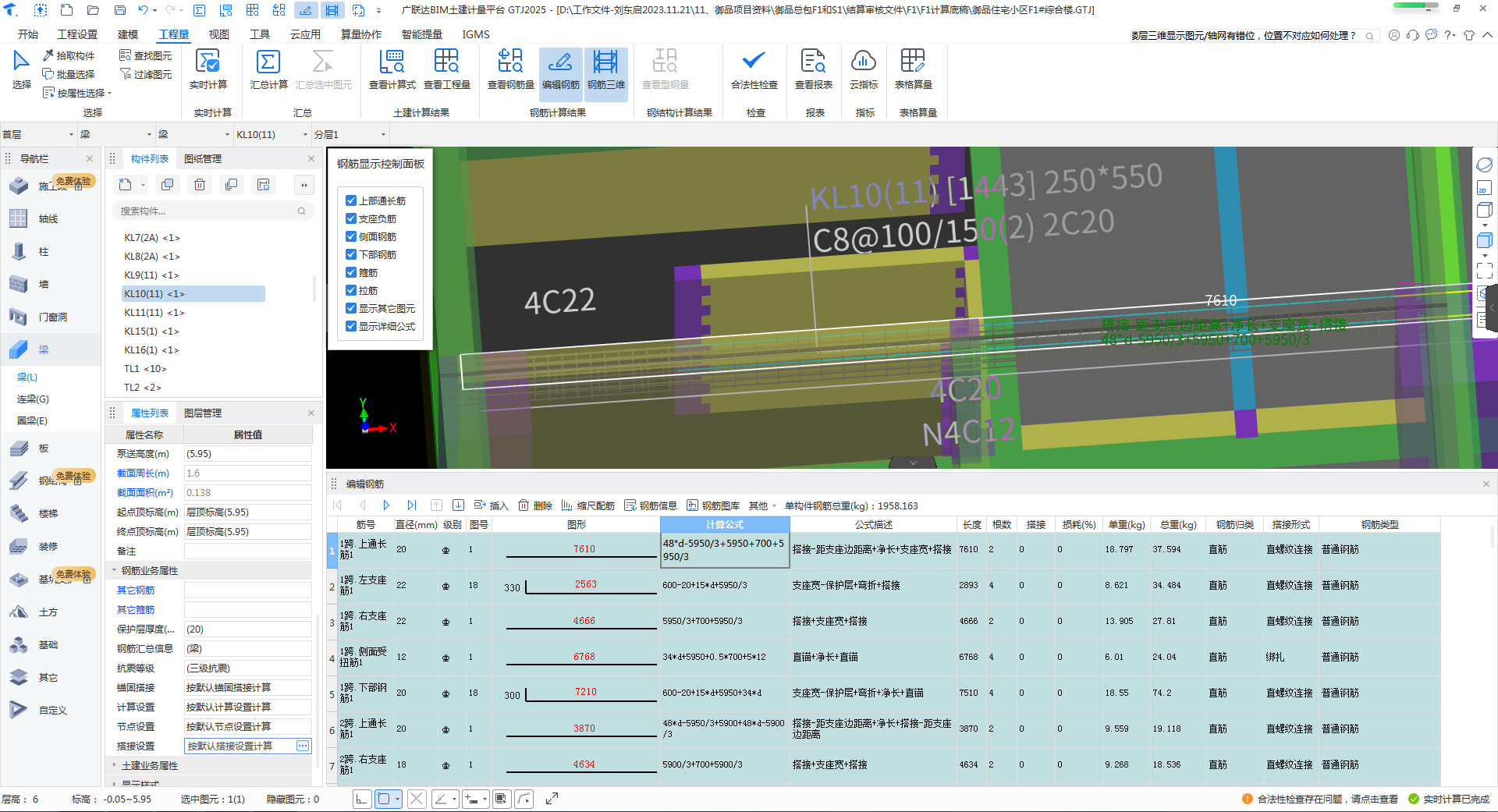Open 分层1 layer dropdown
Screen dimensions: 1498x812
tap(350, 134)
